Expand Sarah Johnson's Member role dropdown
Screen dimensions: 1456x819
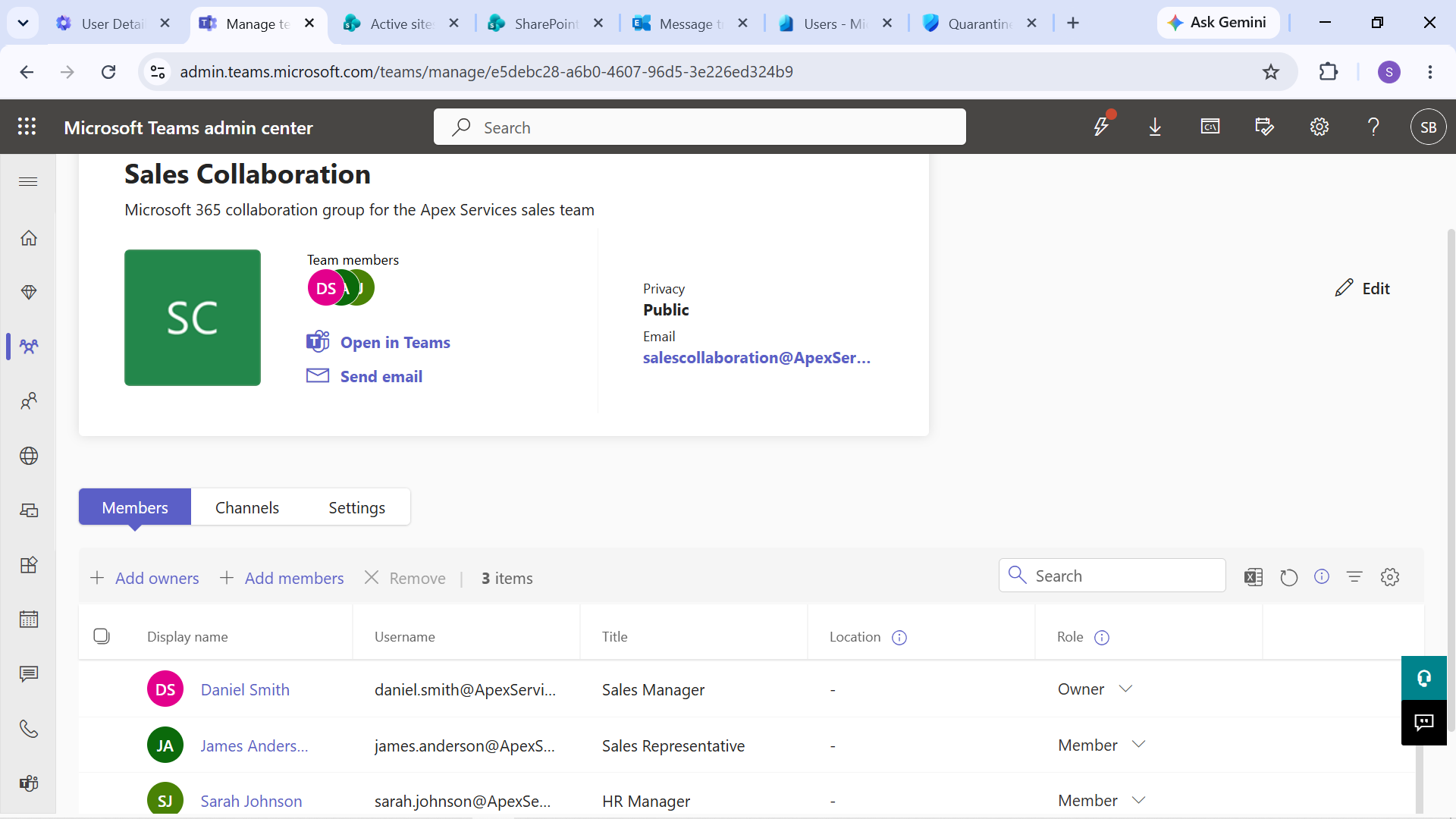pos(1138,800)
